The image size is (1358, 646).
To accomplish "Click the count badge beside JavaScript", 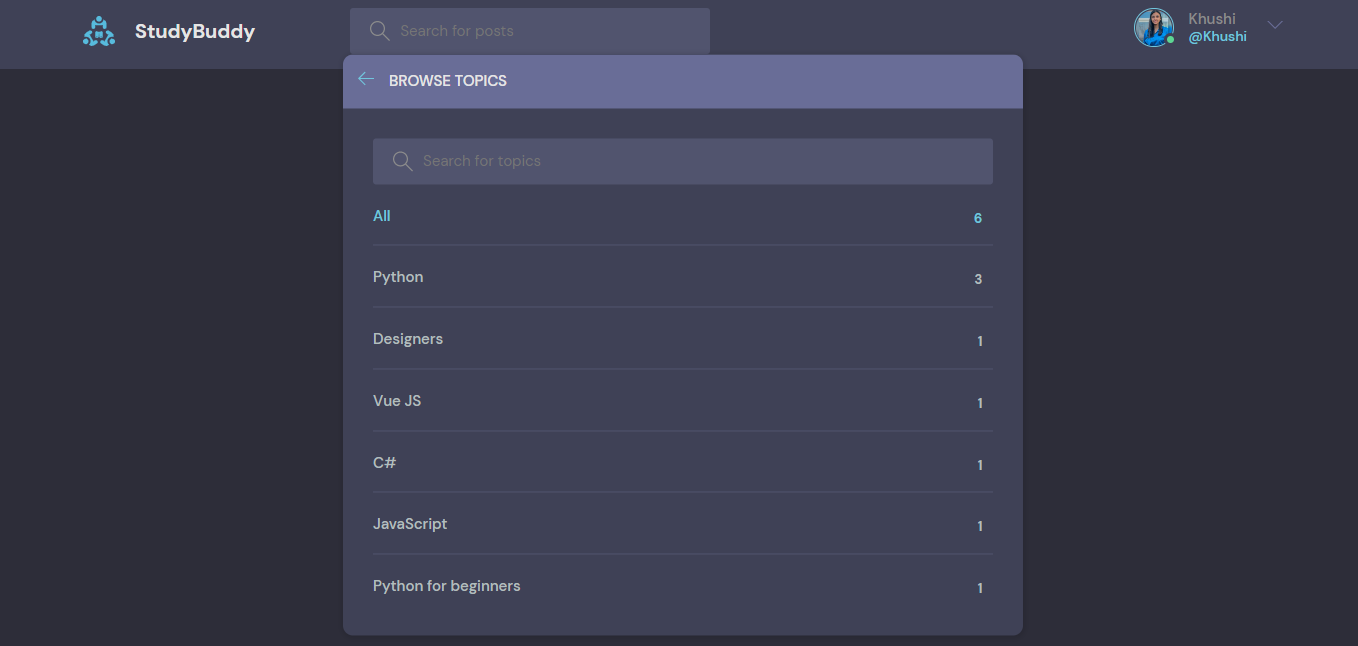I will click(979, 525).
